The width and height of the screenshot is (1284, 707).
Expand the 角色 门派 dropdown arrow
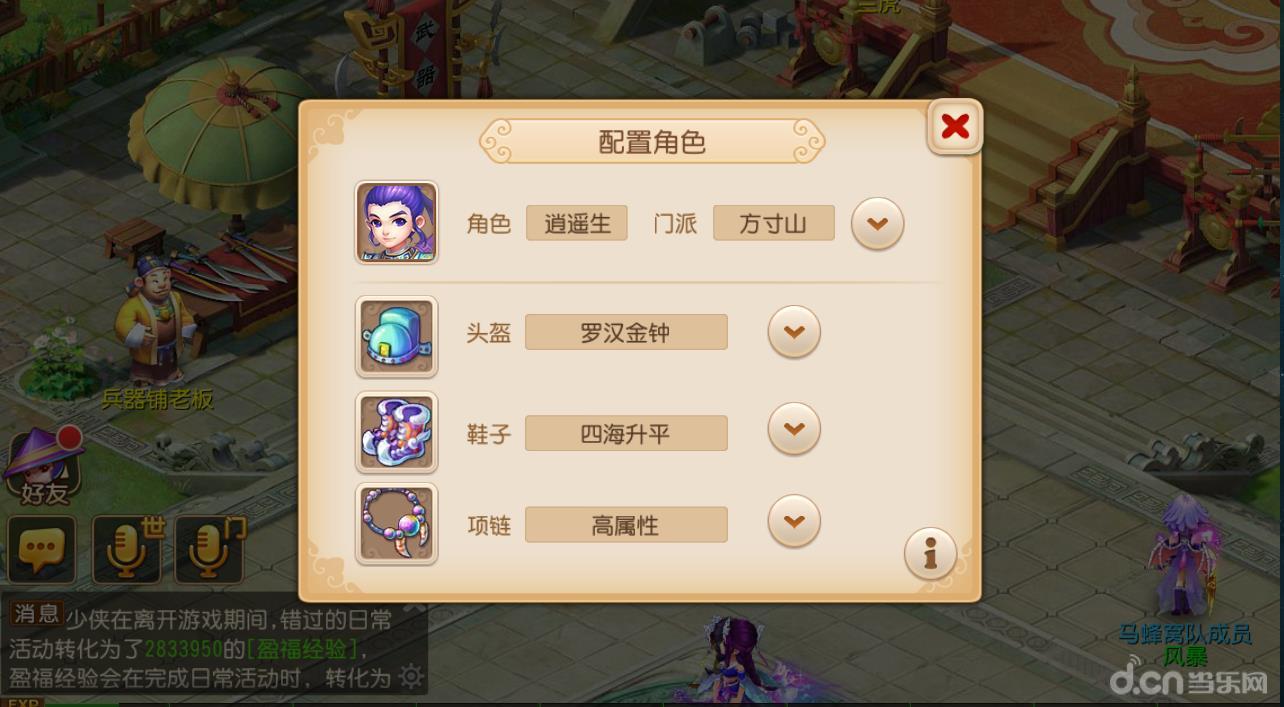(x=877, y=223)
